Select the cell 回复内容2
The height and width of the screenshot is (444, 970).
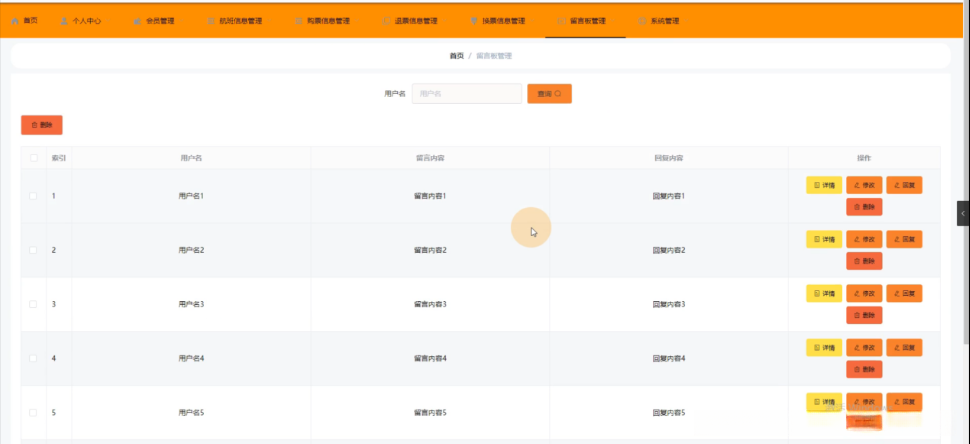click(669, 250)
